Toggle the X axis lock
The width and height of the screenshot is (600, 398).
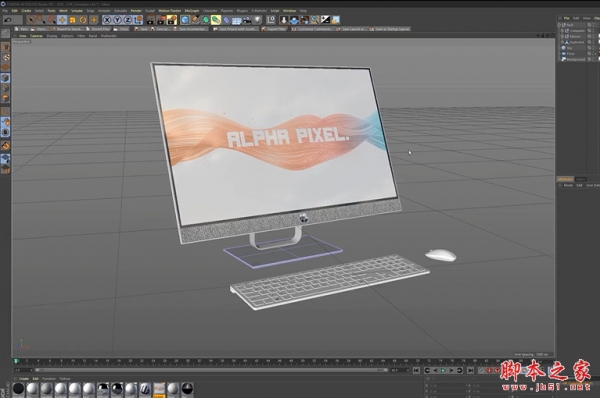107,20
